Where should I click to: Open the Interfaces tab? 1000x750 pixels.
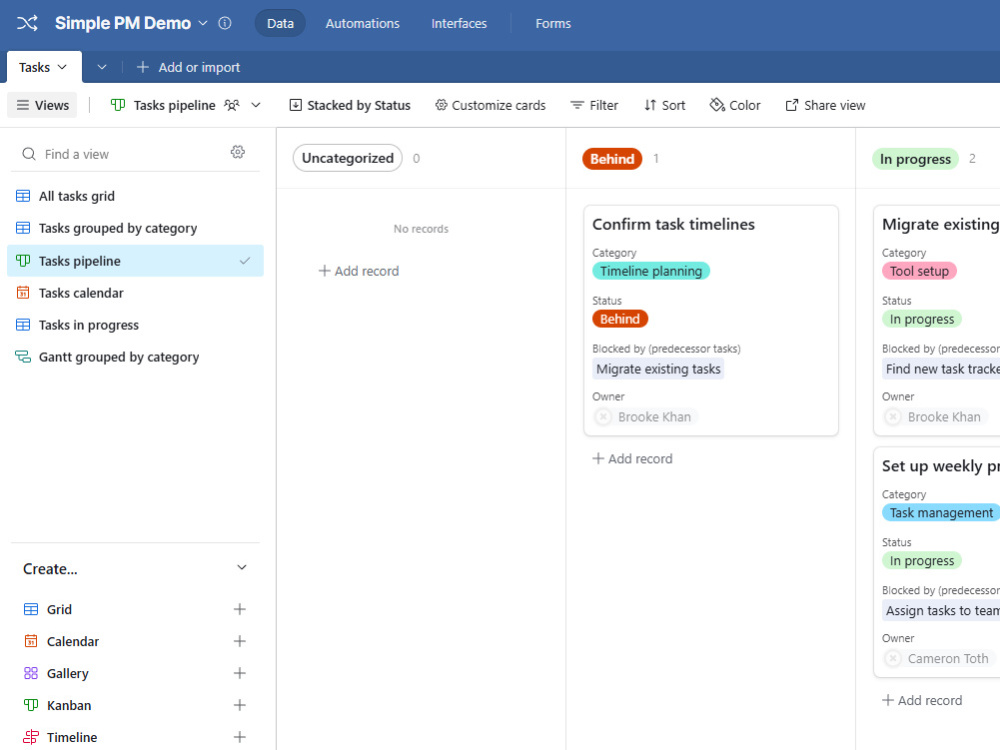pos(459,24)
